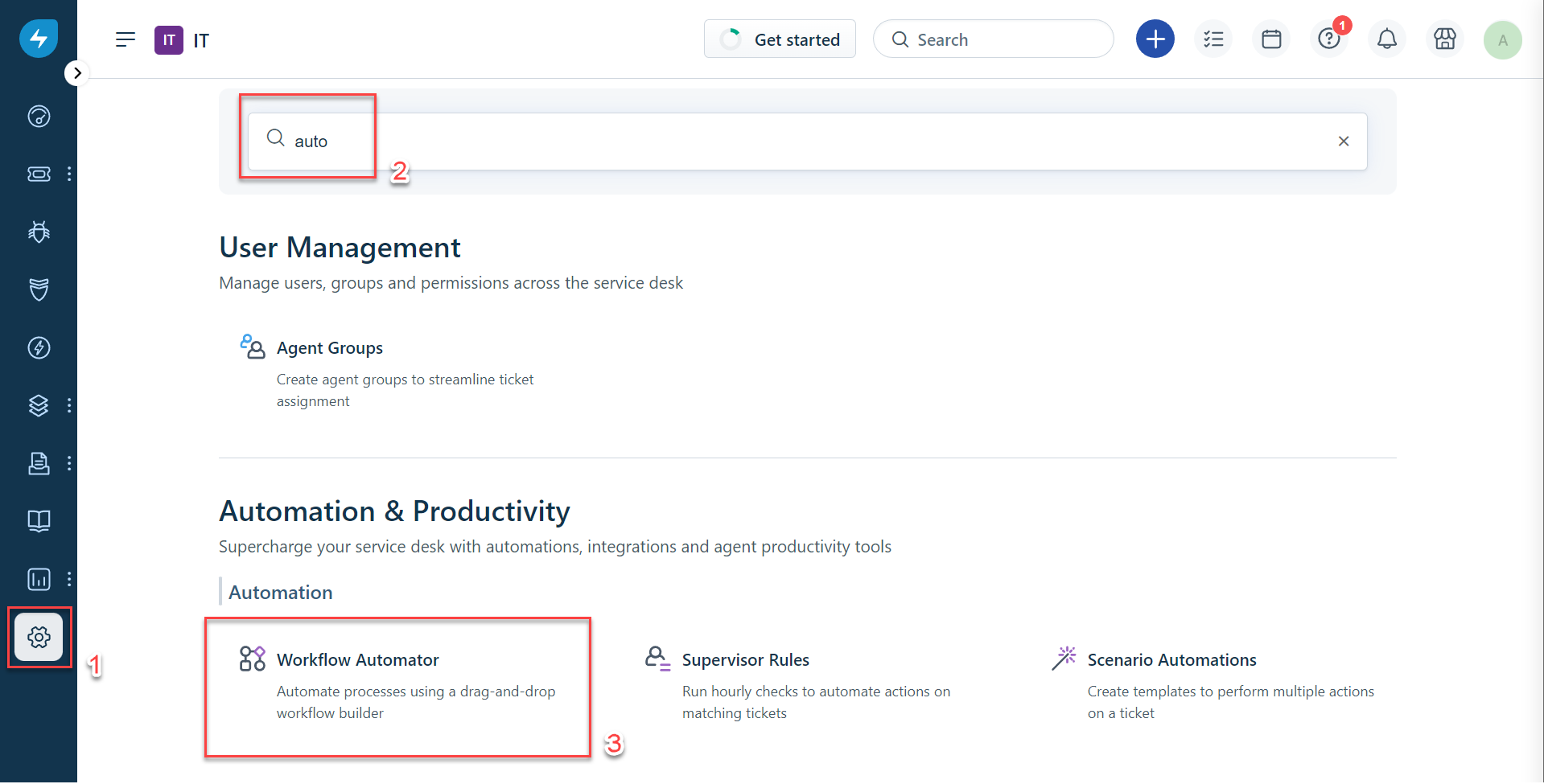Open the Freshworks Marketplace store icon
The width and height of the screenshot is (1544, 784).
[1444, 39]
